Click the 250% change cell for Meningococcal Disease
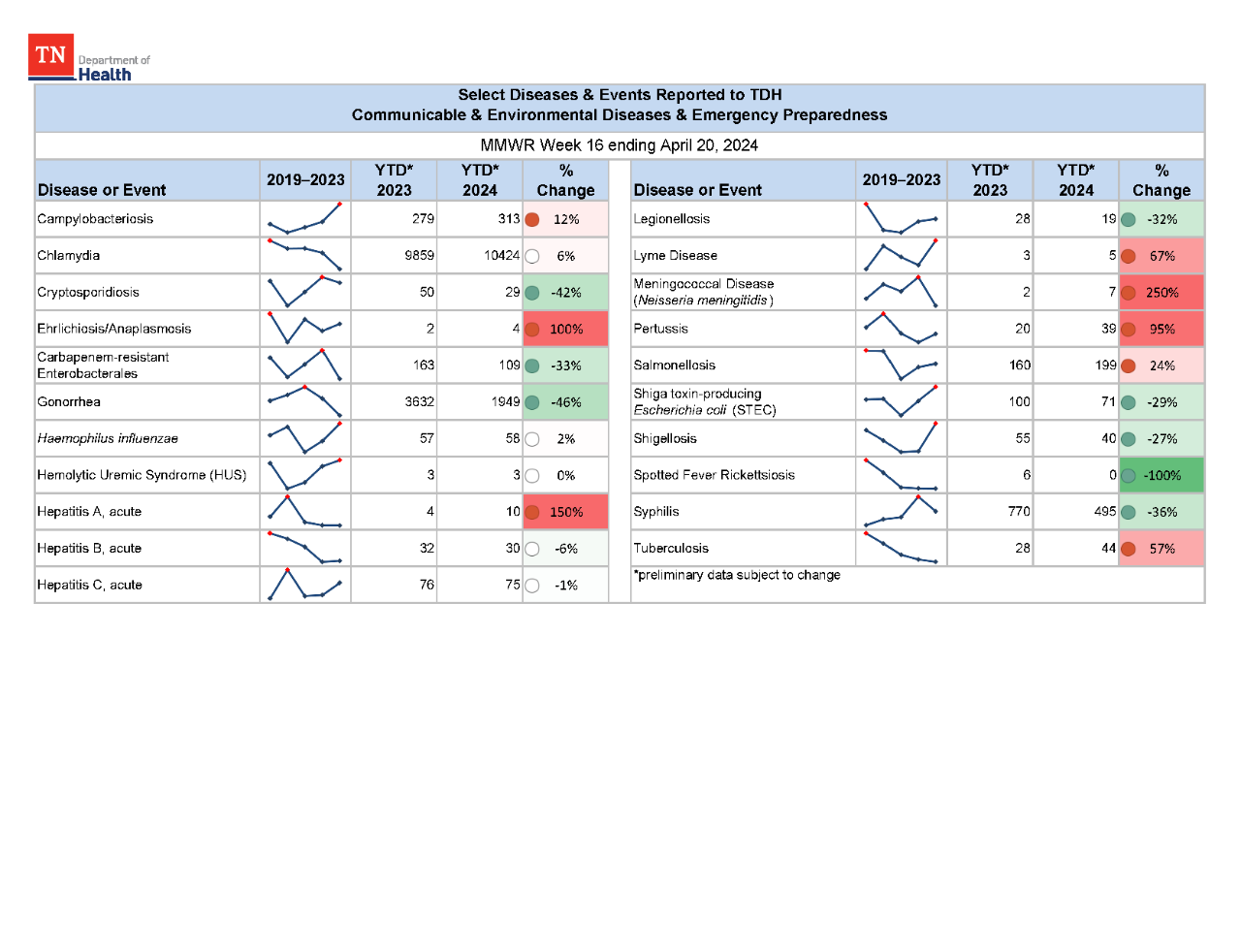 [x=1161, y=293]
